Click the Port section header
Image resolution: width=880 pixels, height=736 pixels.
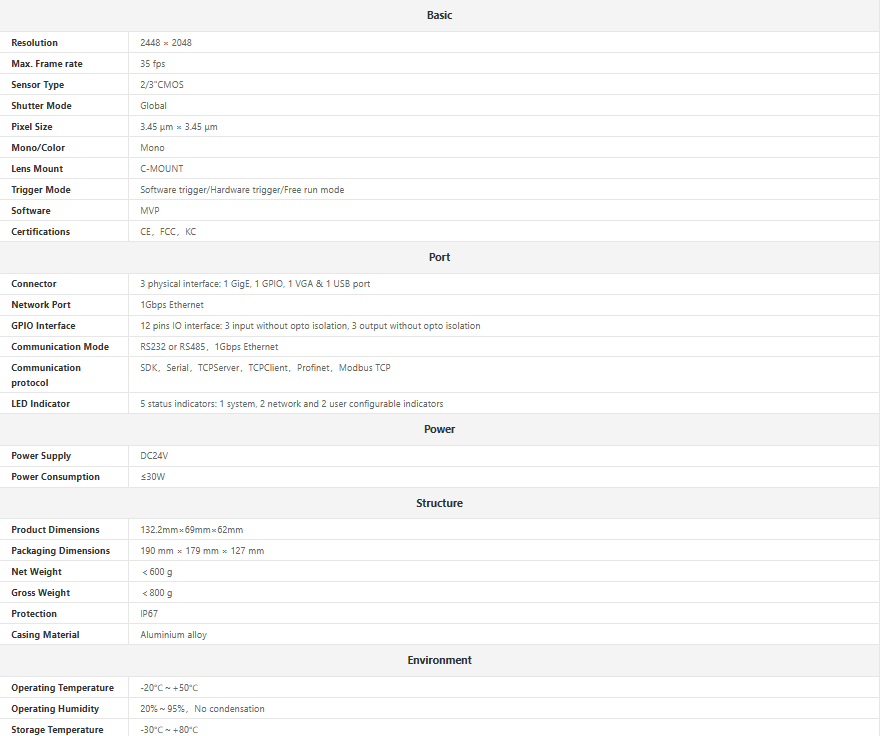click(439, 257)
